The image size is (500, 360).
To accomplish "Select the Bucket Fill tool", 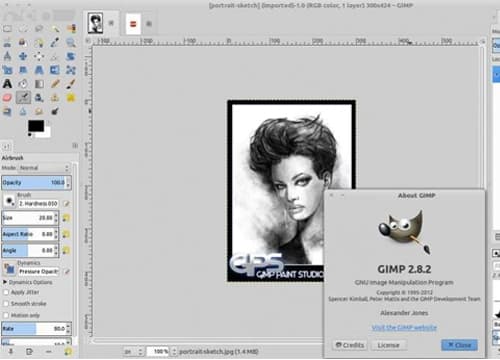I will 23,84.
